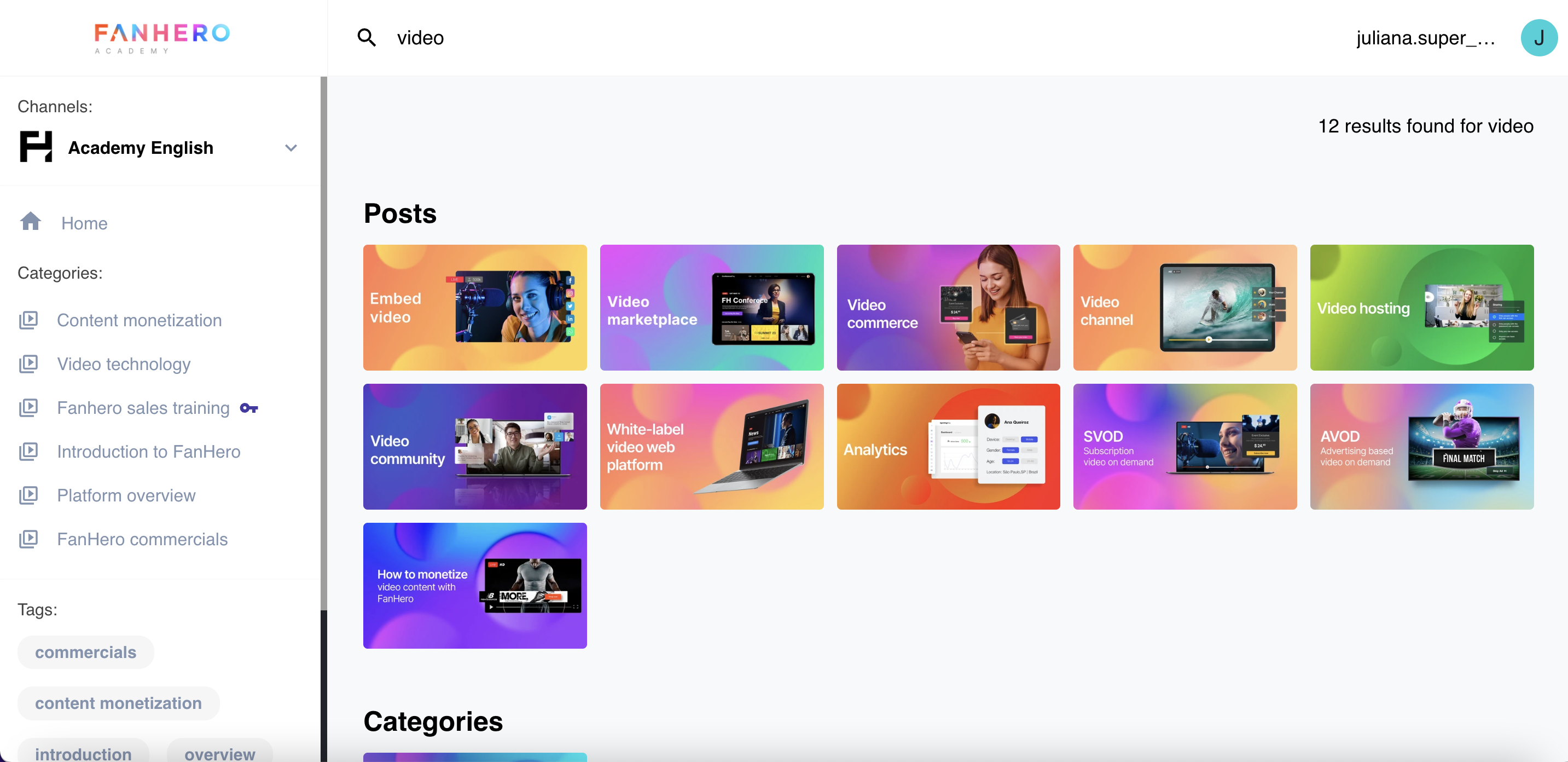1568x762 pixels.
Task: Click the juliana.super_ username
Action: point(1426,38)
